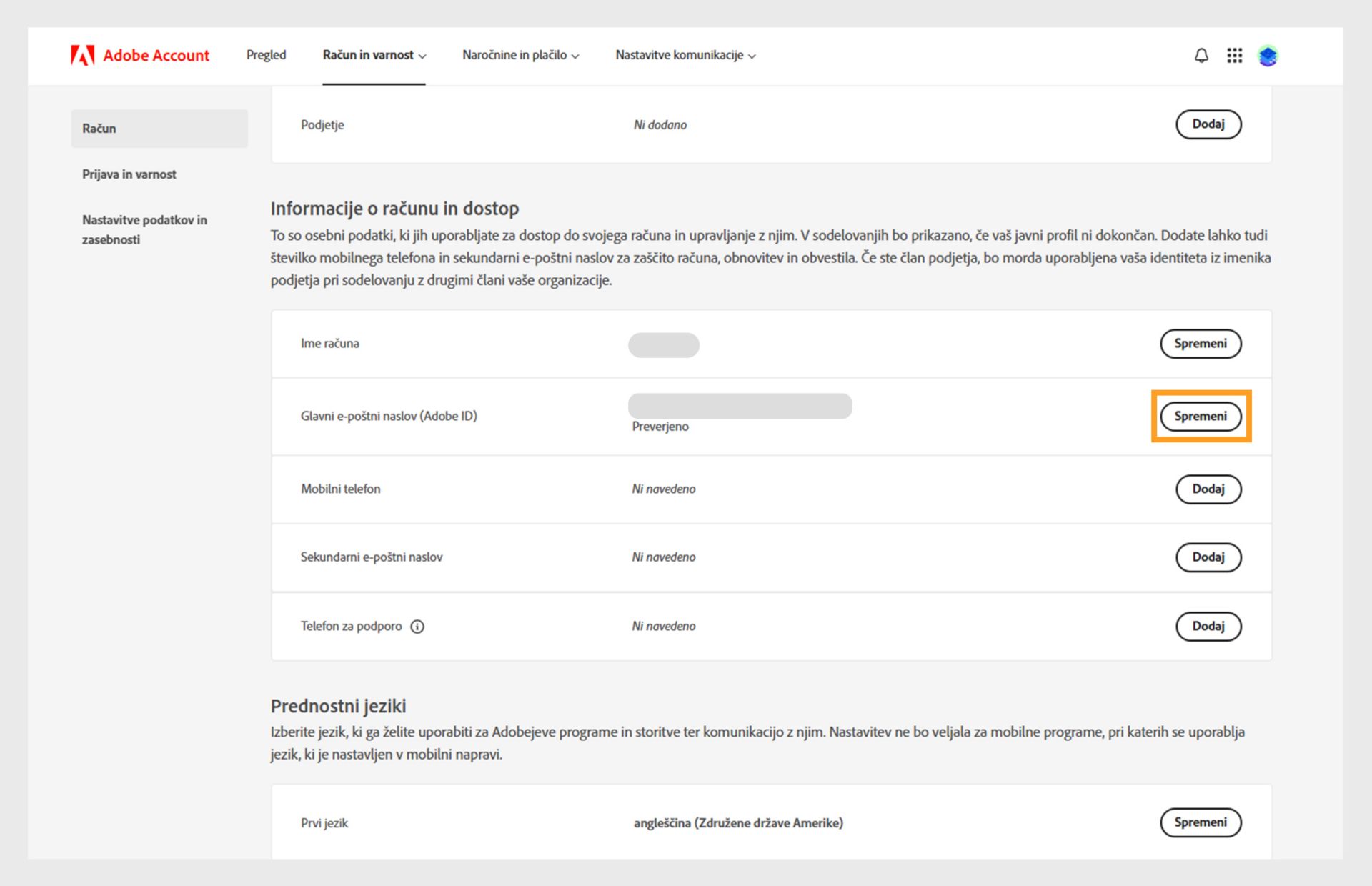Expand the Nastavitve komunikacije dropdown
The width and height of the screenshot is (1372, 886).
tap(685, 55)
